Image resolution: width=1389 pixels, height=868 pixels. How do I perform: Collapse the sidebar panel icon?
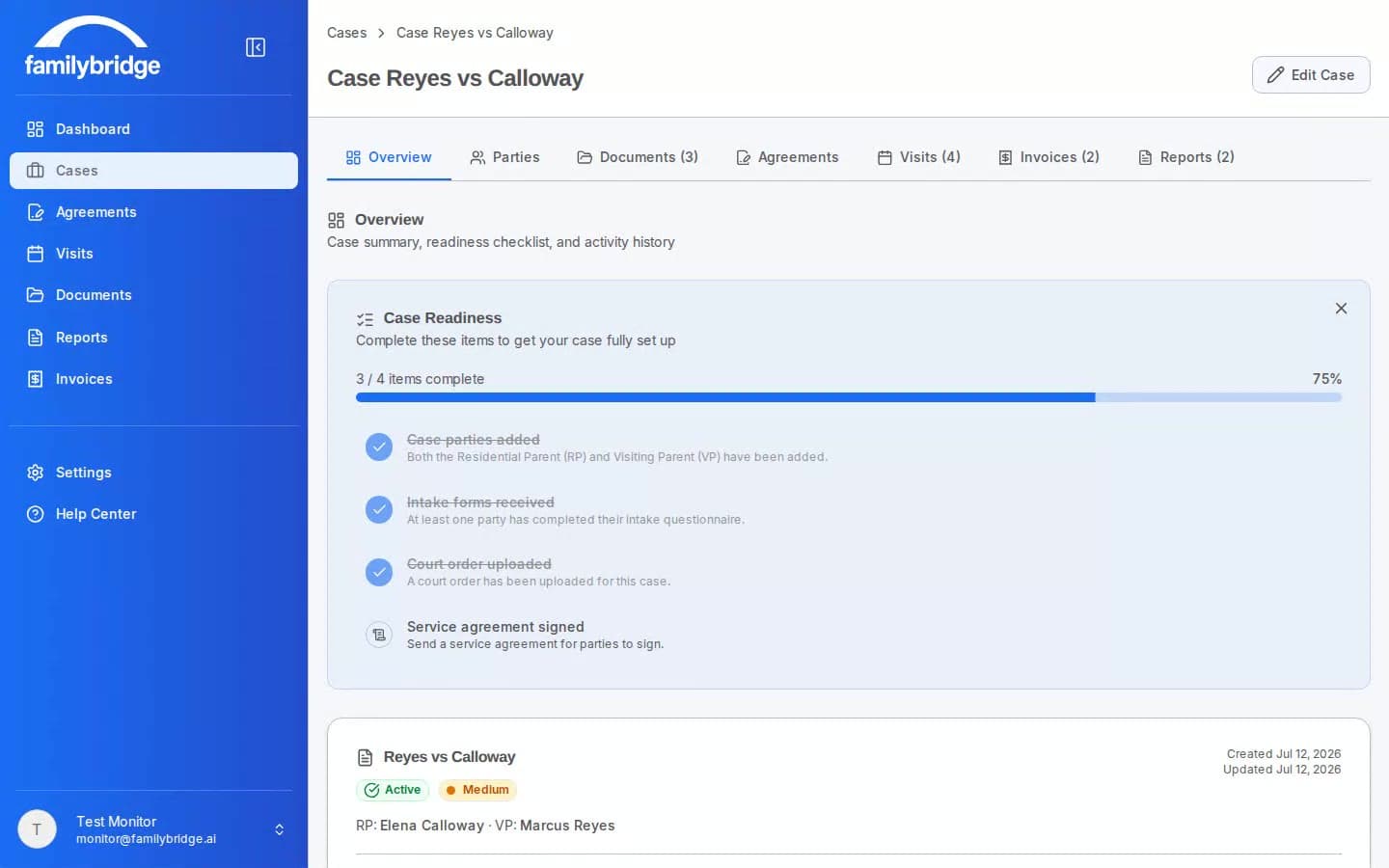[x=256, y=47]
